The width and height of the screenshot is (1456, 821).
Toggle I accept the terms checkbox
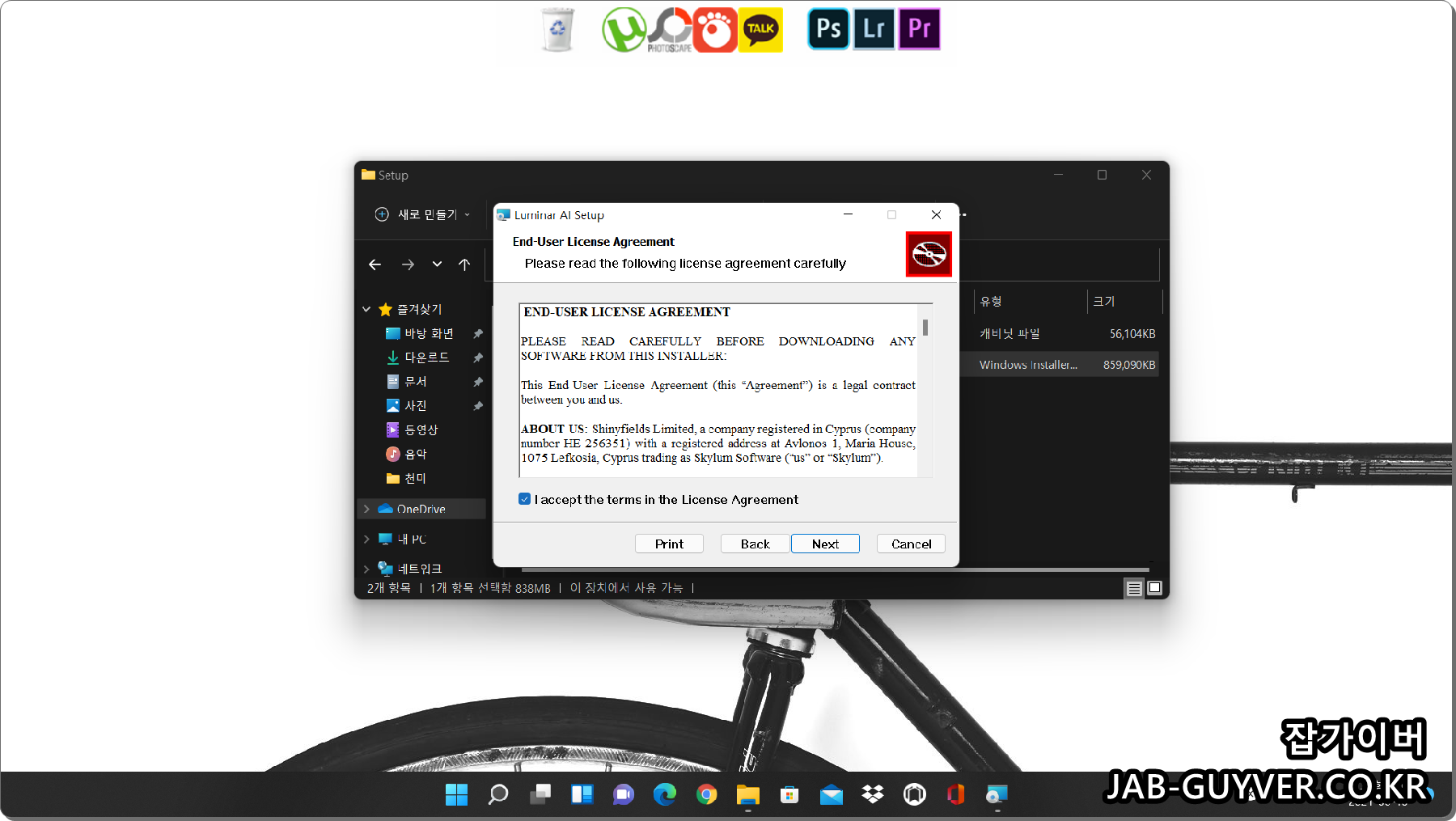pos(524,499)
